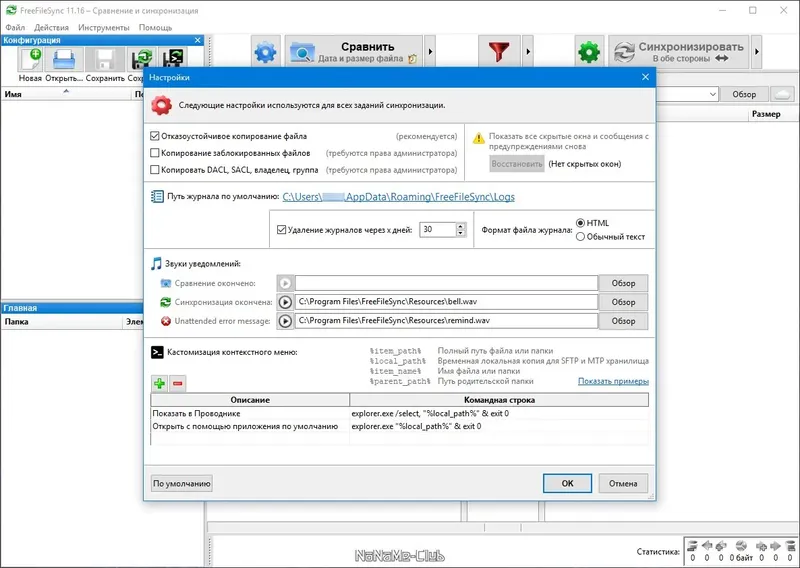Browse sound file for Синхронизация окончена
This screenshot has height=568, width=800.
tap(623, 302)
